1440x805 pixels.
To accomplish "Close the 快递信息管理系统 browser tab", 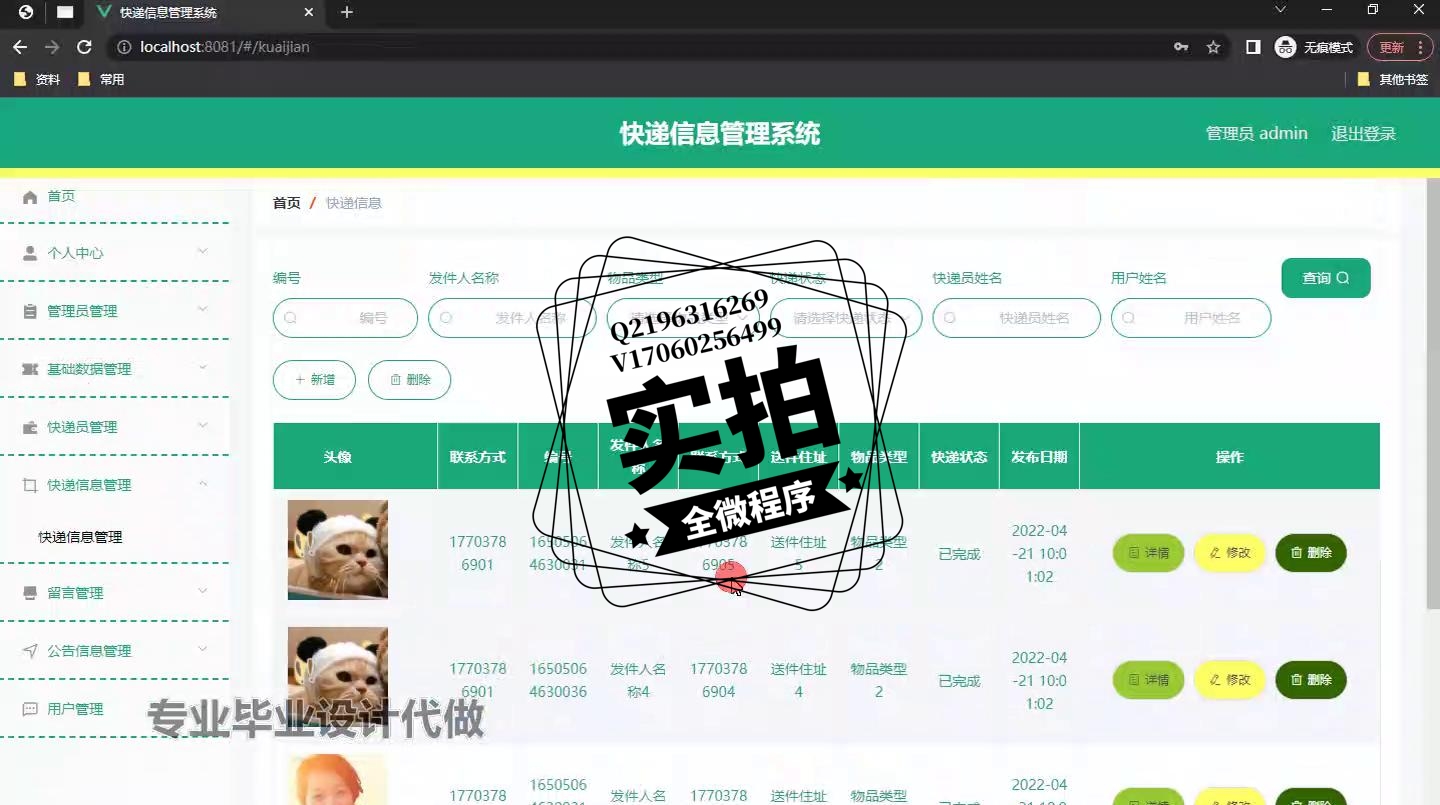I will (x=309, y=13).
